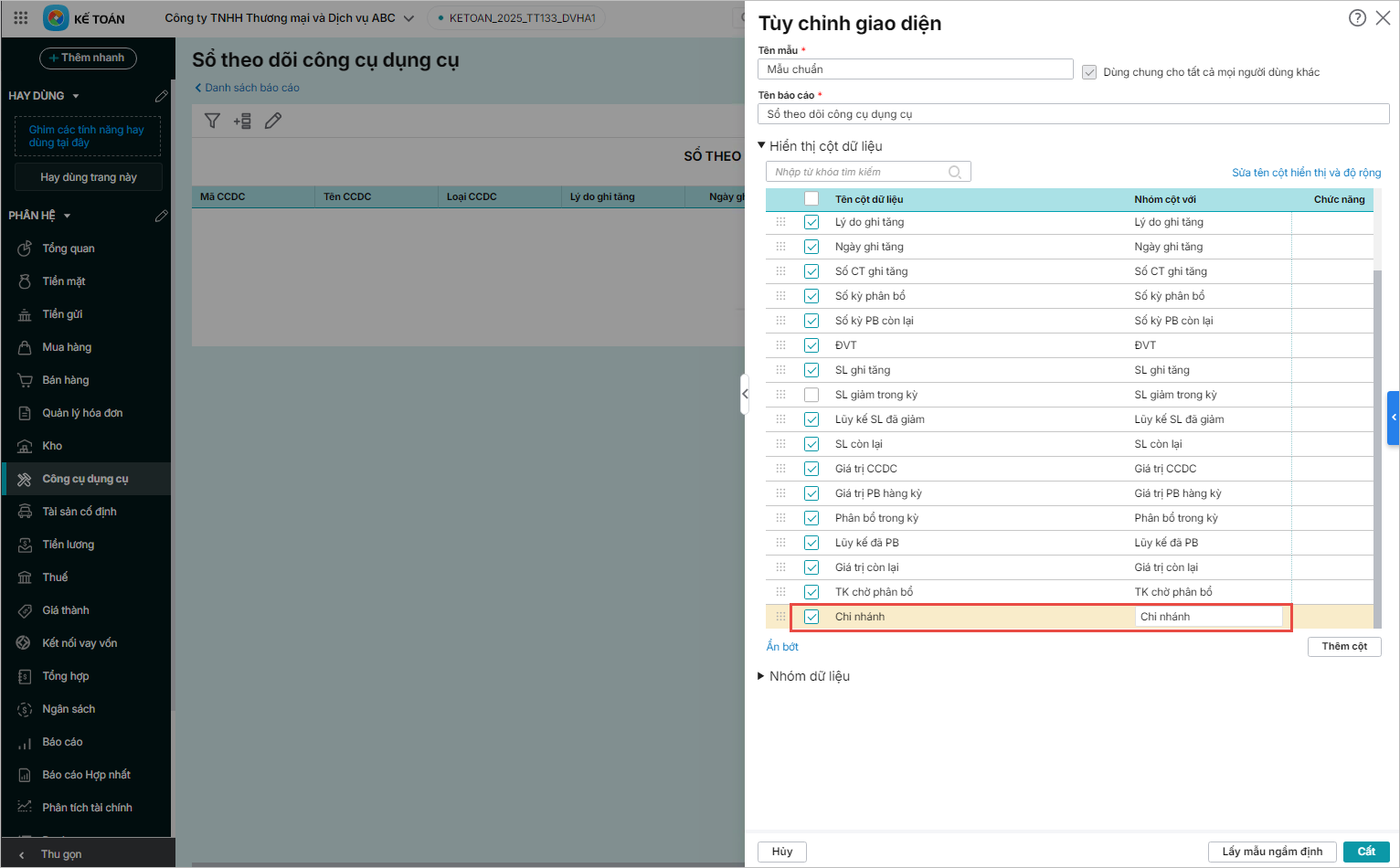Open help via the question mark icon

point(1358,18)
